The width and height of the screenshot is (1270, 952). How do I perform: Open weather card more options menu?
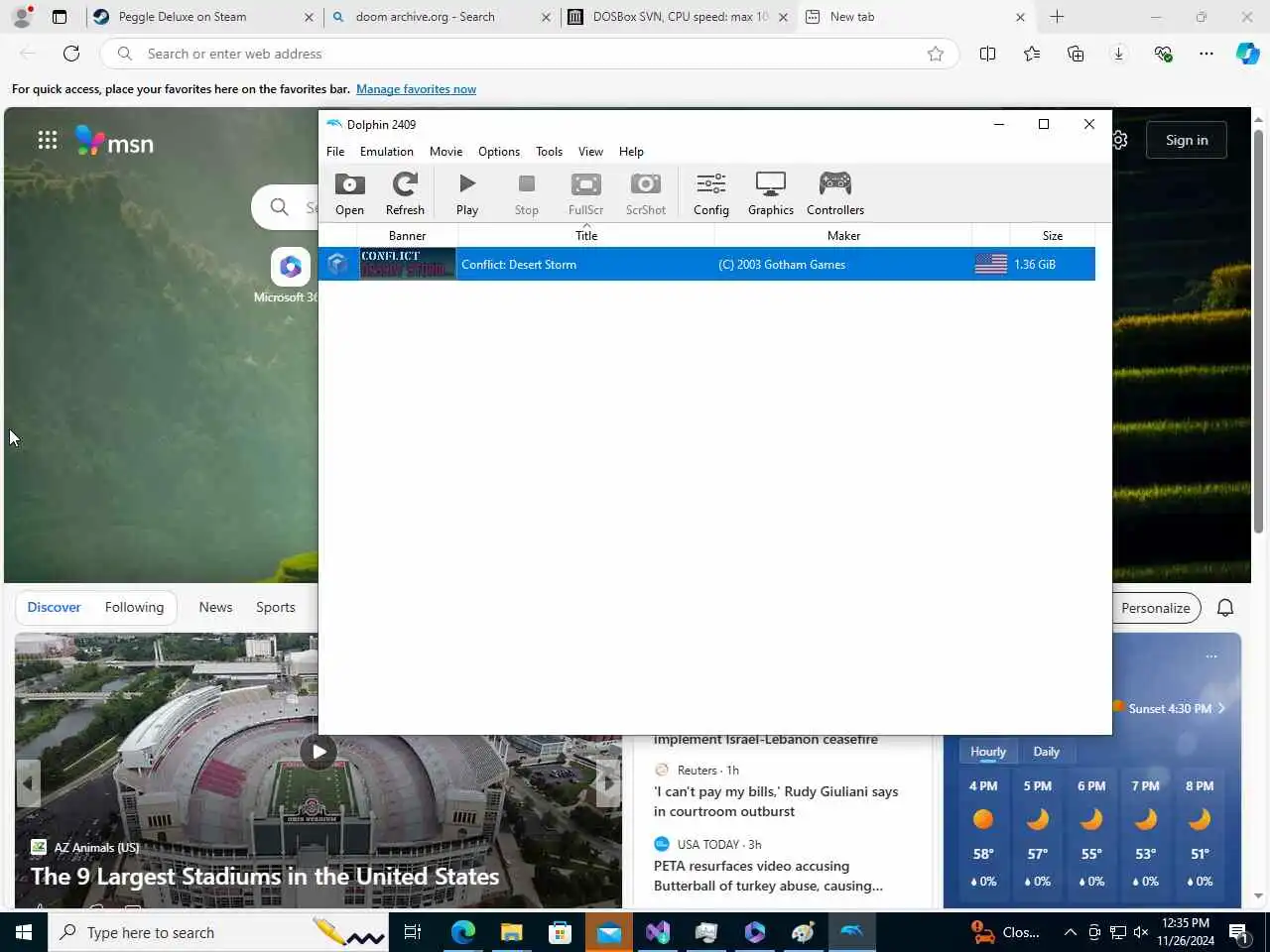click(x=1210, y=656)
